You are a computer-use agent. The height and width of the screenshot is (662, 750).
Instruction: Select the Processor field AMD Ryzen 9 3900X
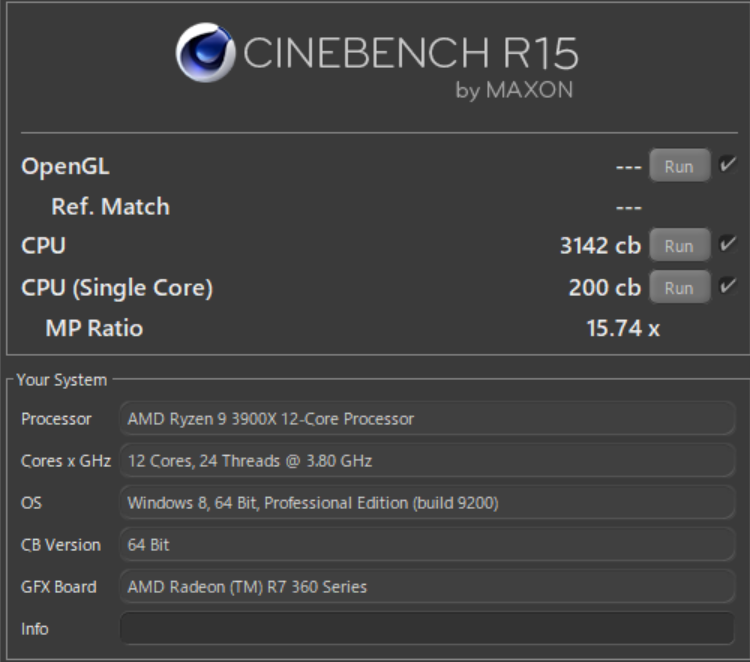point(427,419)
